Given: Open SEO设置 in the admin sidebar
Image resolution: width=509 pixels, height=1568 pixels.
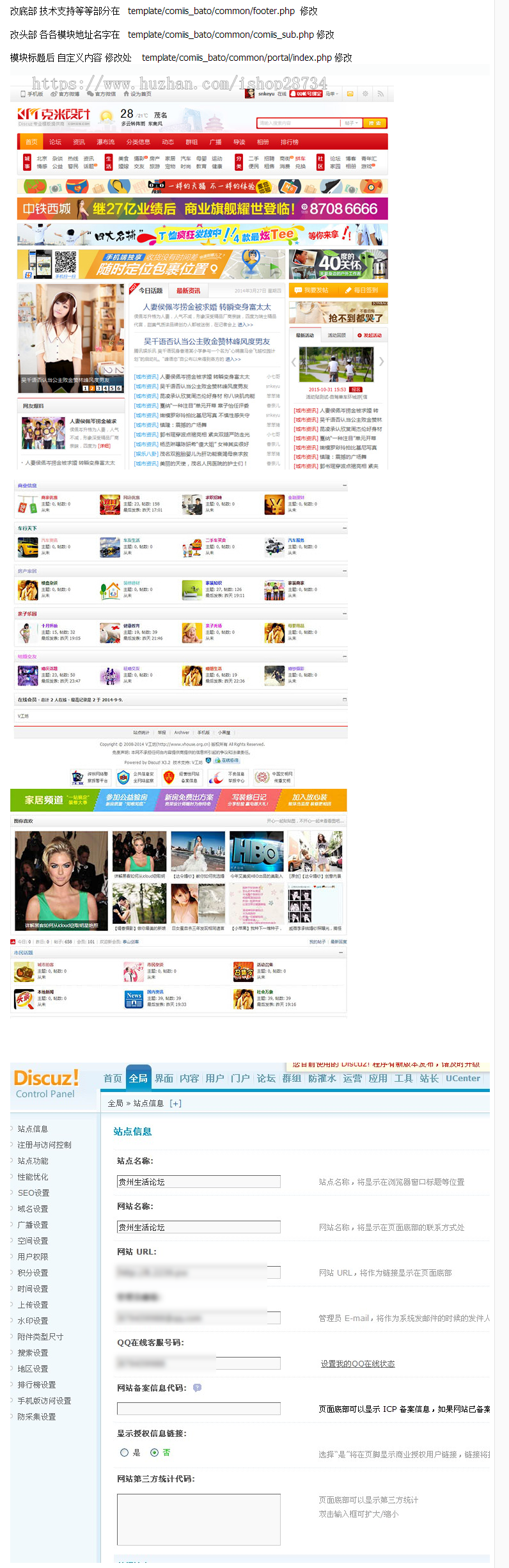Looking at the screenshot, I should (x=33, y=1192).
